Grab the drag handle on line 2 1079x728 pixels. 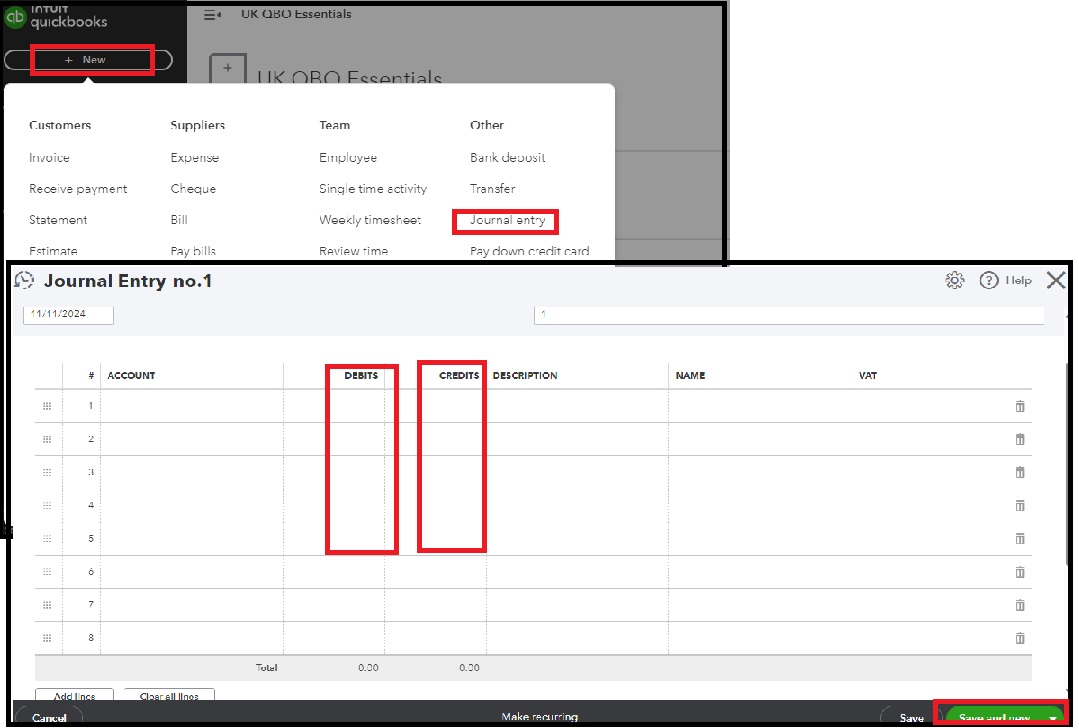[x=47, y=439]
